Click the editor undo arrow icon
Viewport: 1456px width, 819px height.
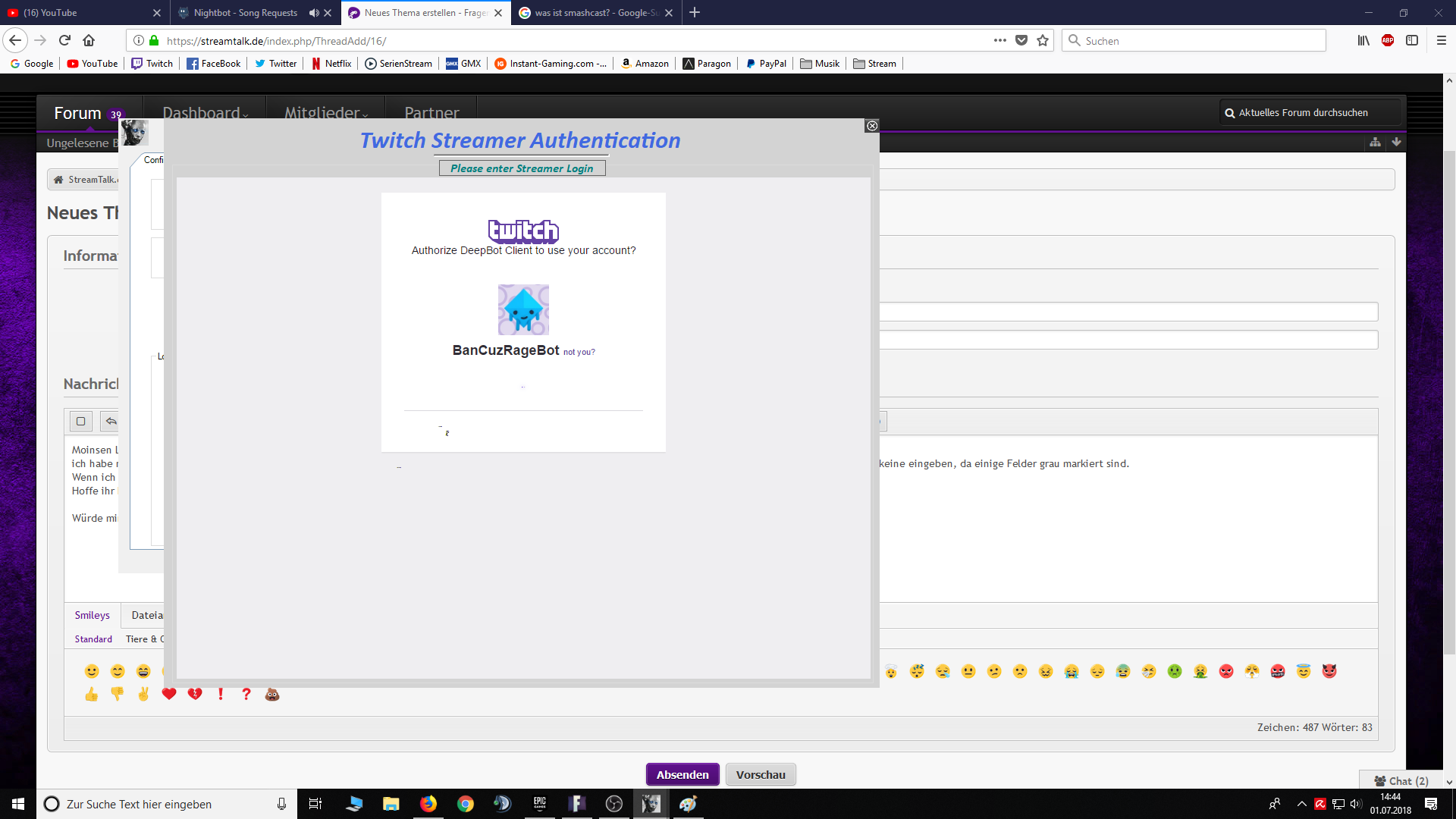click(x=111, y=421)
